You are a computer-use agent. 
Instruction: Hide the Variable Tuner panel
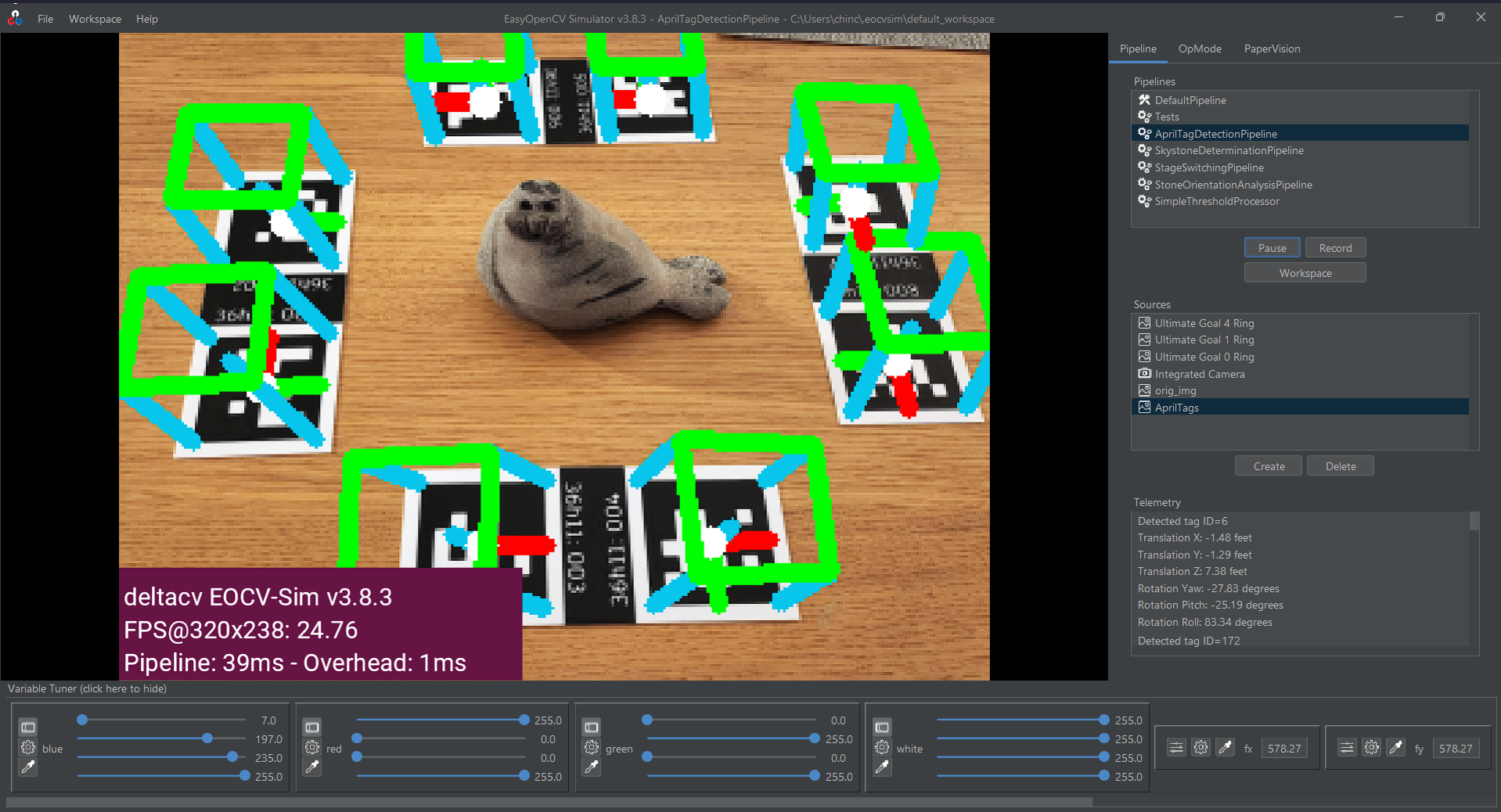[87, 688]
